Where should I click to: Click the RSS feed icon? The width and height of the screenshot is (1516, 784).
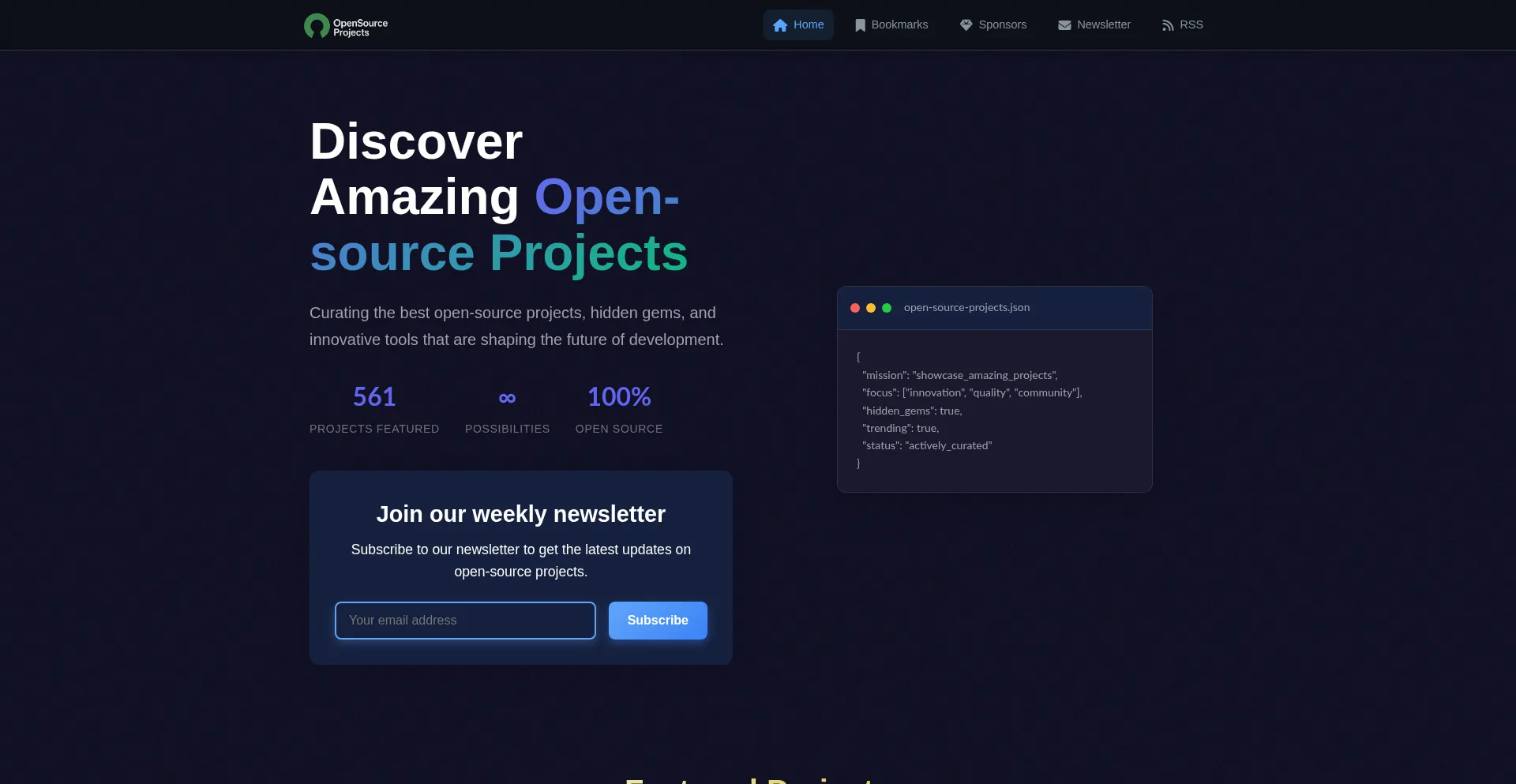1168,25
